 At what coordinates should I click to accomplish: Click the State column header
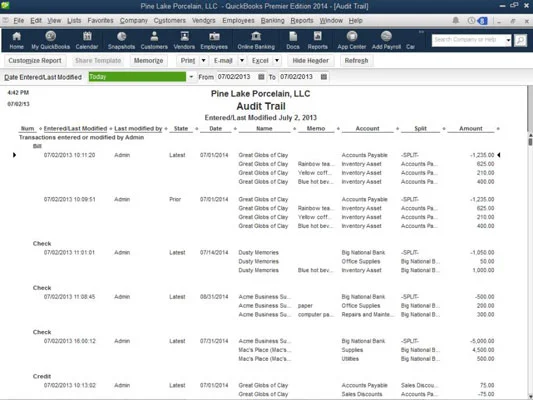[x=181, y=128]
